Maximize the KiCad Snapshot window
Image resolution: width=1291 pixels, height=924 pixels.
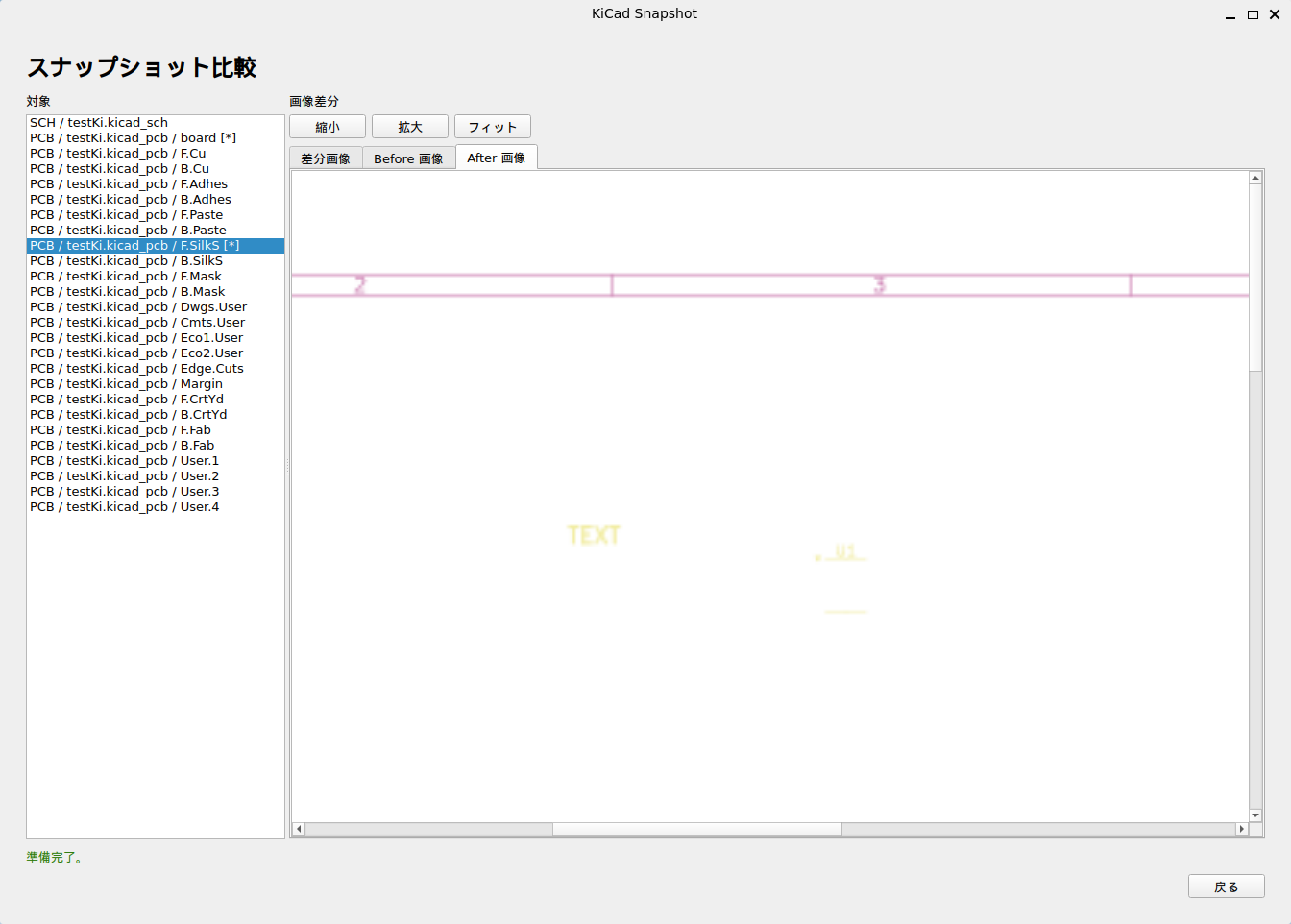(x=1253, y=14)
